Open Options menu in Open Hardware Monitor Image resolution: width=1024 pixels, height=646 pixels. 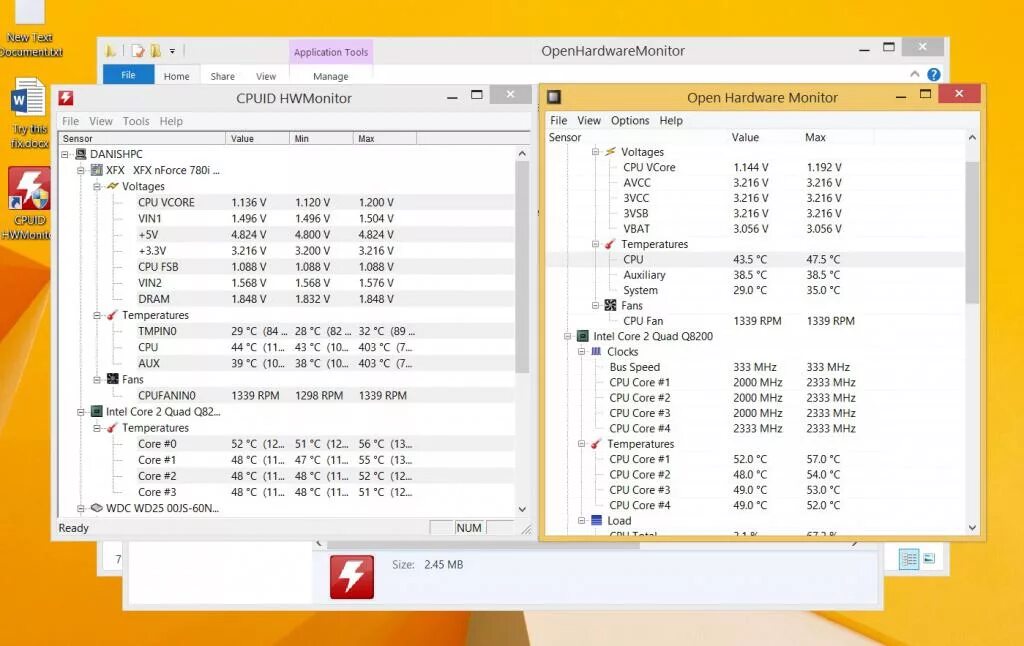tap(630, 121)
